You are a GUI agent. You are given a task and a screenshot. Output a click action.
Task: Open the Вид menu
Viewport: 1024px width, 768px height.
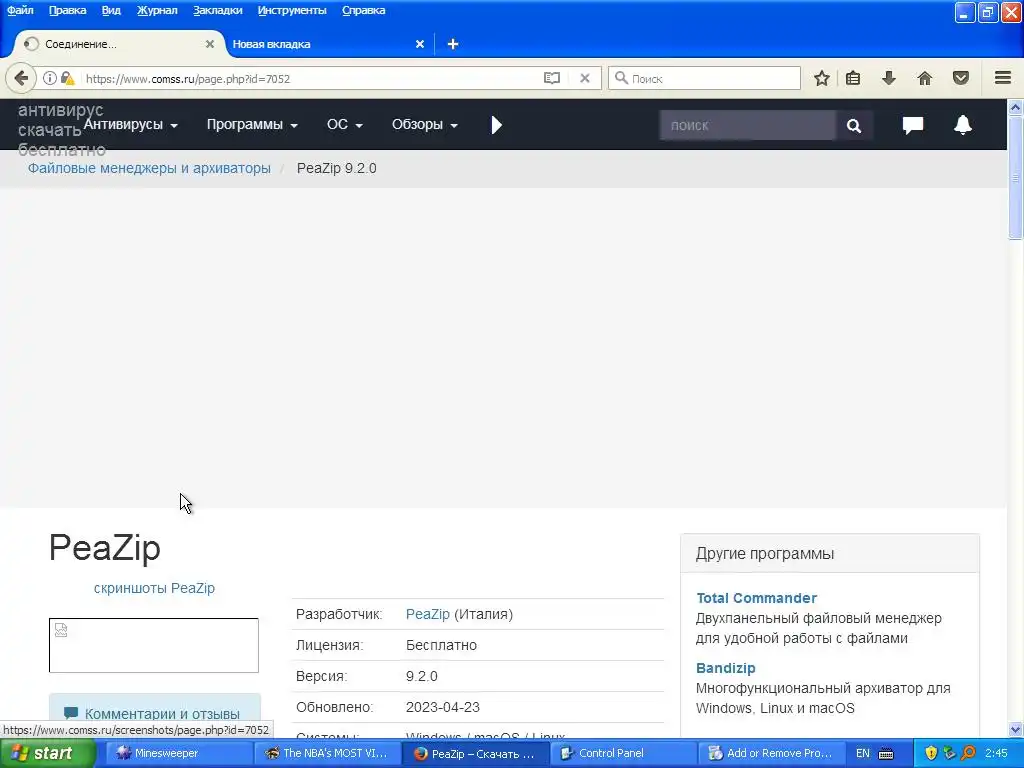111,10
